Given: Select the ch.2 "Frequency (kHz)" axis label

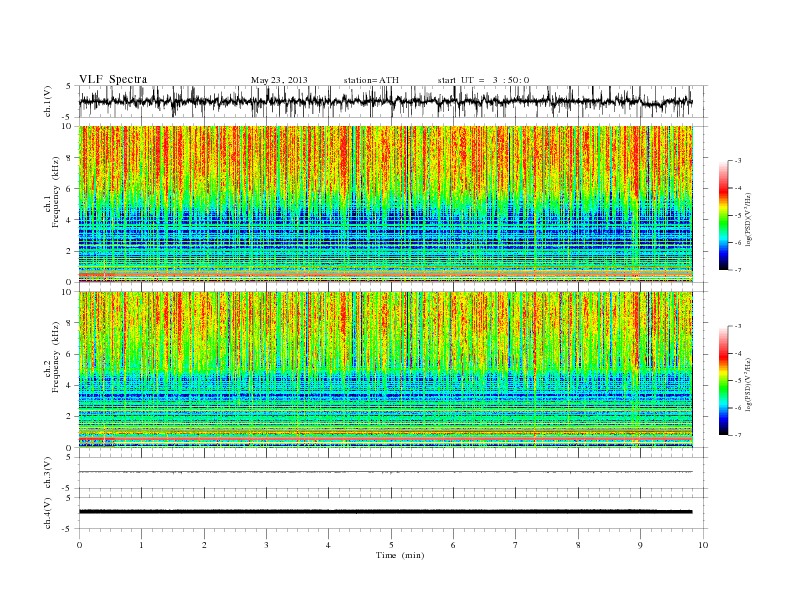Looking at the screenshot, I should click(55, 356).
